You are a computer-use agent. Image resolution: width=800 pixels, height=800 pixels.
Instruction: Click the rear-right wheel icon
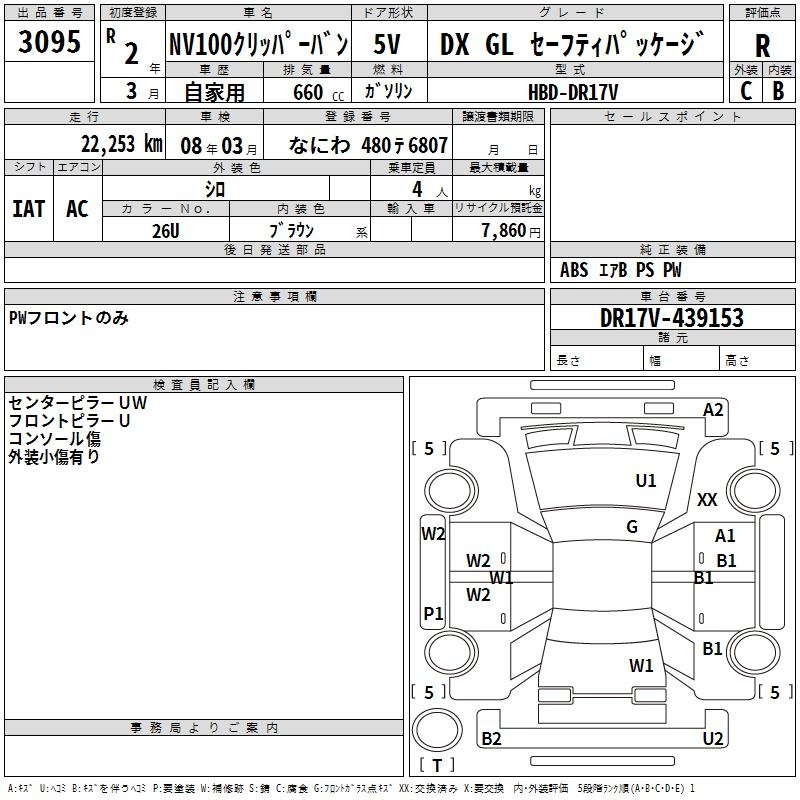(754, 652)
